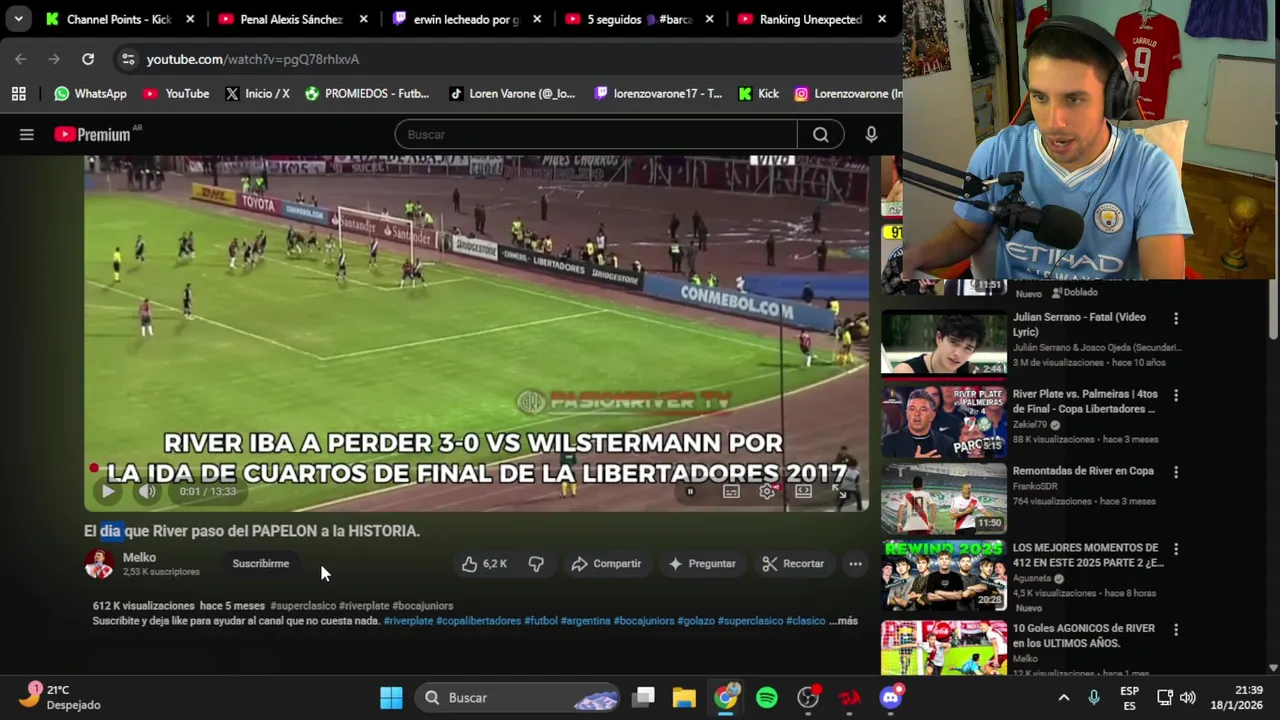
Task: Start voice search with microphone icon
Action: pos(871,134)
